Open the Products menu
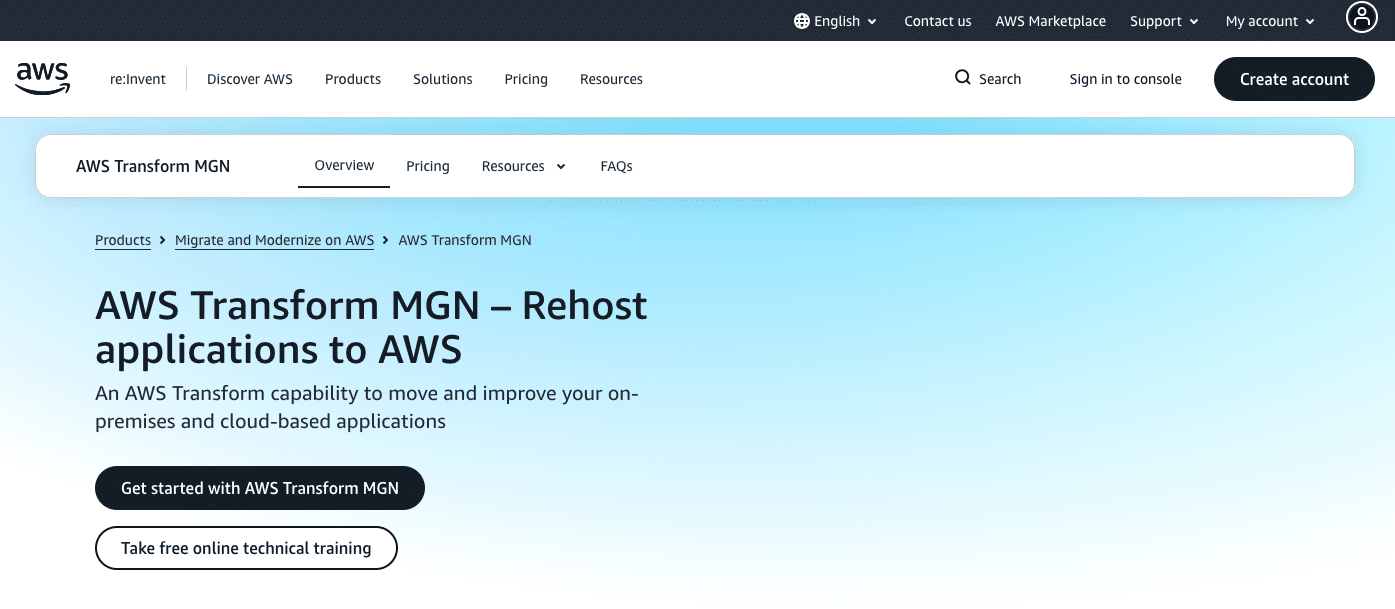The height and width of the screenshot is (609, 1395). pos(353,79)
